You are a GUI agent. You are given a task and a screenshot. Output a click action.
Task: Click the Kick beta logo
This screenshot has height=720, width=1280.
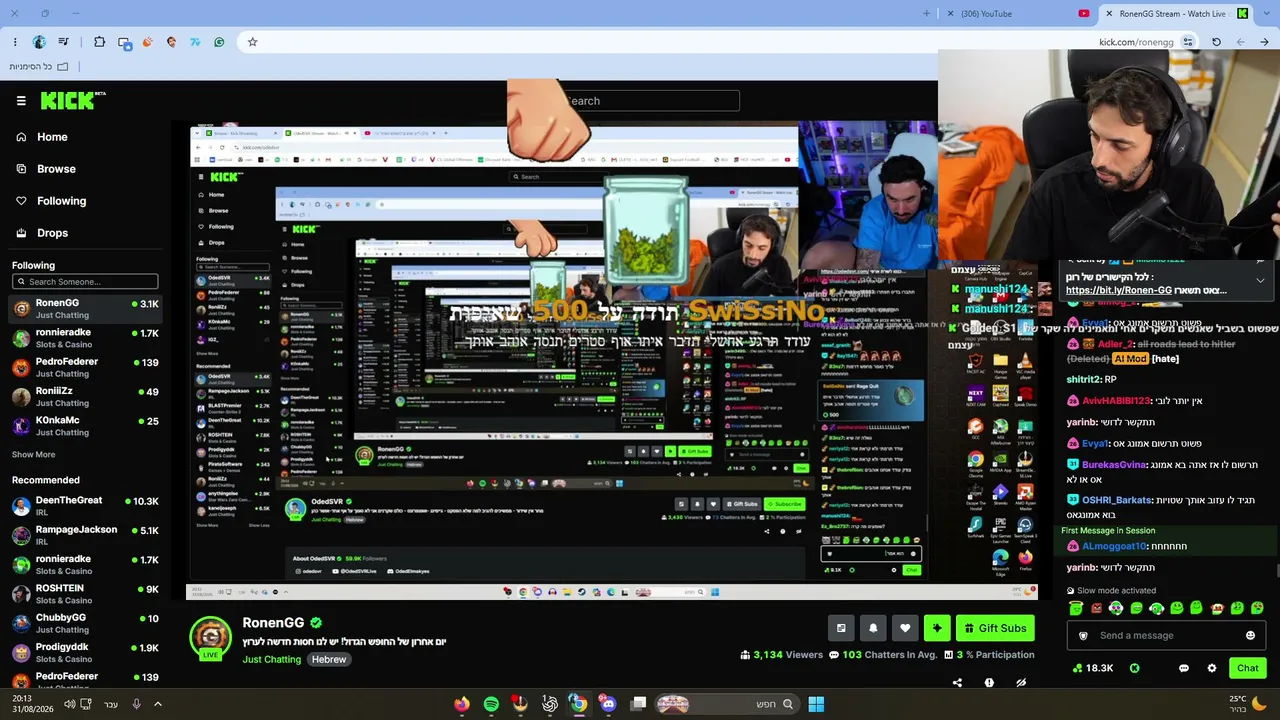pyautogui.click(x=73, y=100)
